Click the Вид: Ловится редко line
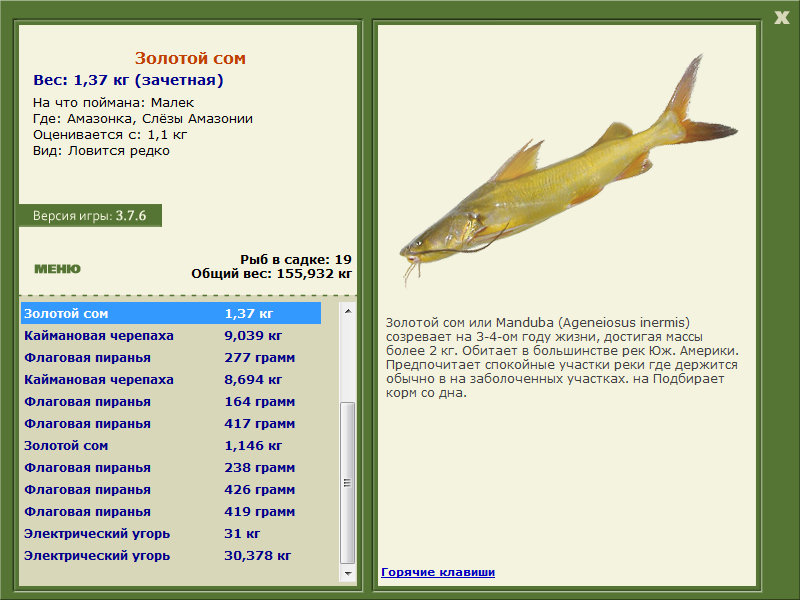The width and height of the screenshot is (800, 600). point(102,151)
